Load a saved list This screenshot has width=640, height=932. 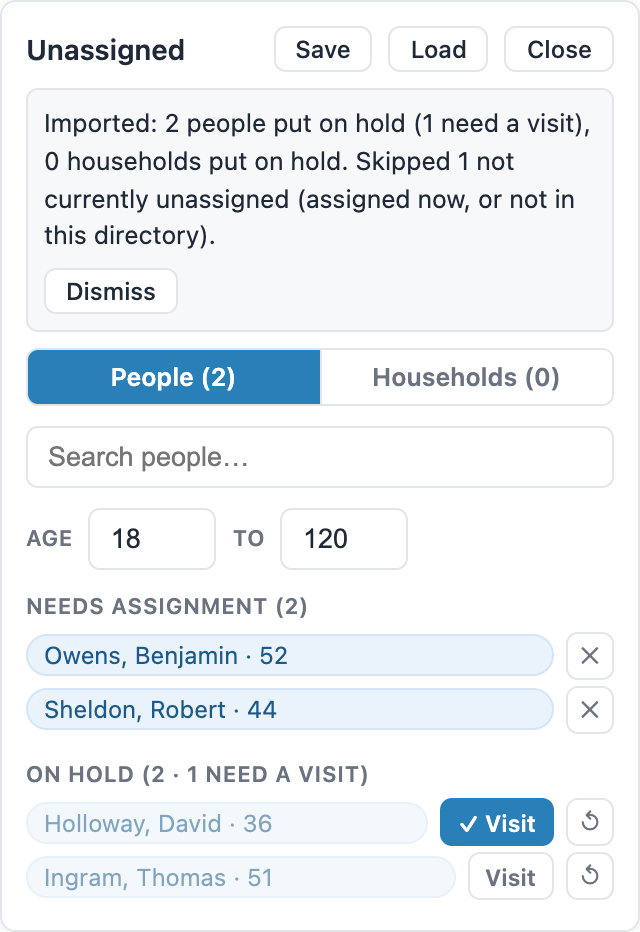[438, 49]
